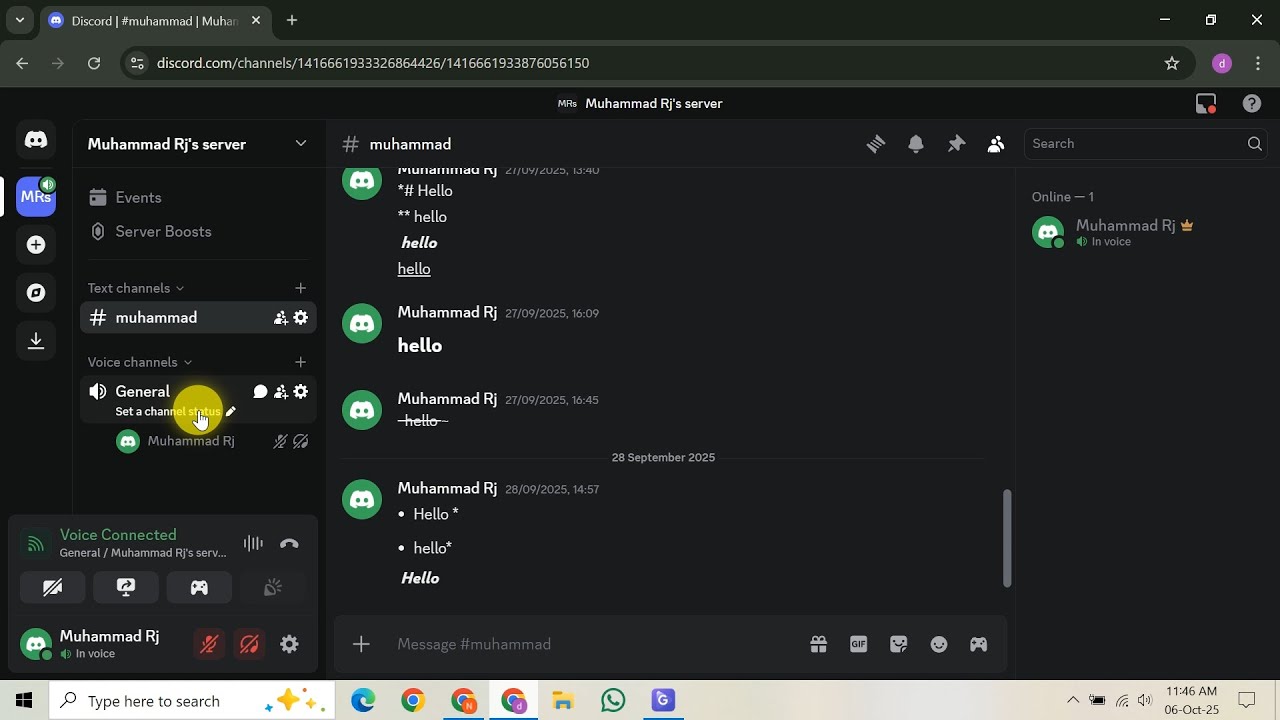Open Discord direct messages home icon
Image resolution: width=1280 pixels, height=720 pixels.
pos(36,140)
